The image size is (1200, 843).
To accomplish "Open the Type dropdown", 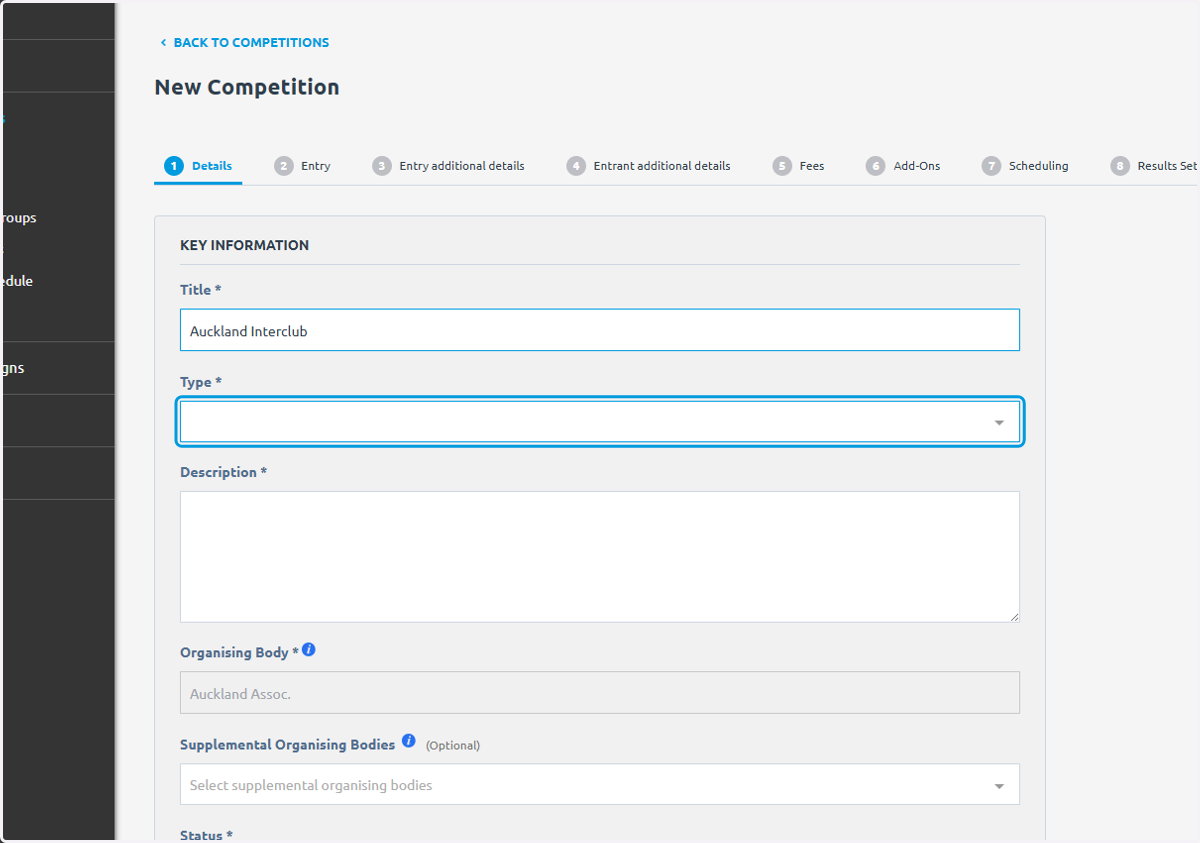I will click(x=600, y=422).
